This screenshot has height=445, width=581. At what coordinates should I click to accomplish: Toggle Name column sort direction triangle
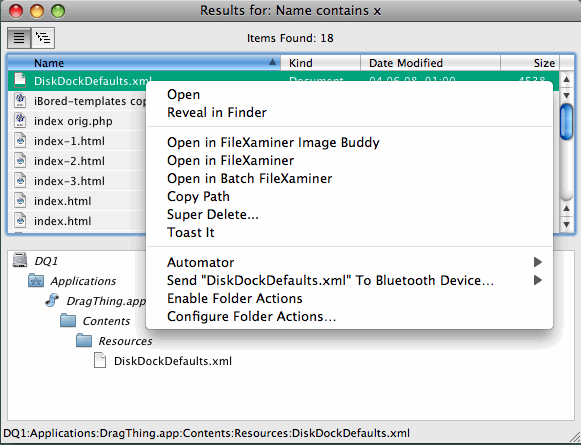[272, 62]
